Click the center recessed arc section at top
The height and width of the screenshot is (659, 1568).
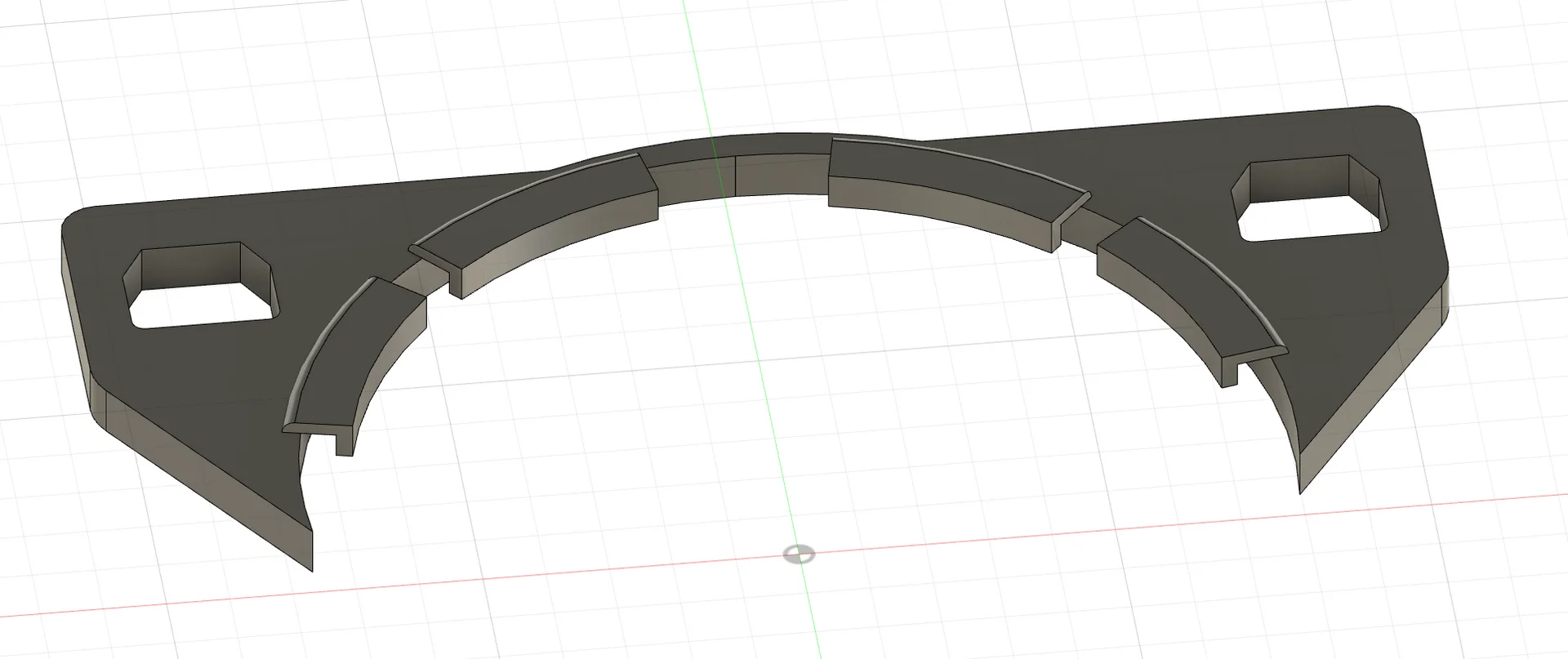[x=739, y=147]
